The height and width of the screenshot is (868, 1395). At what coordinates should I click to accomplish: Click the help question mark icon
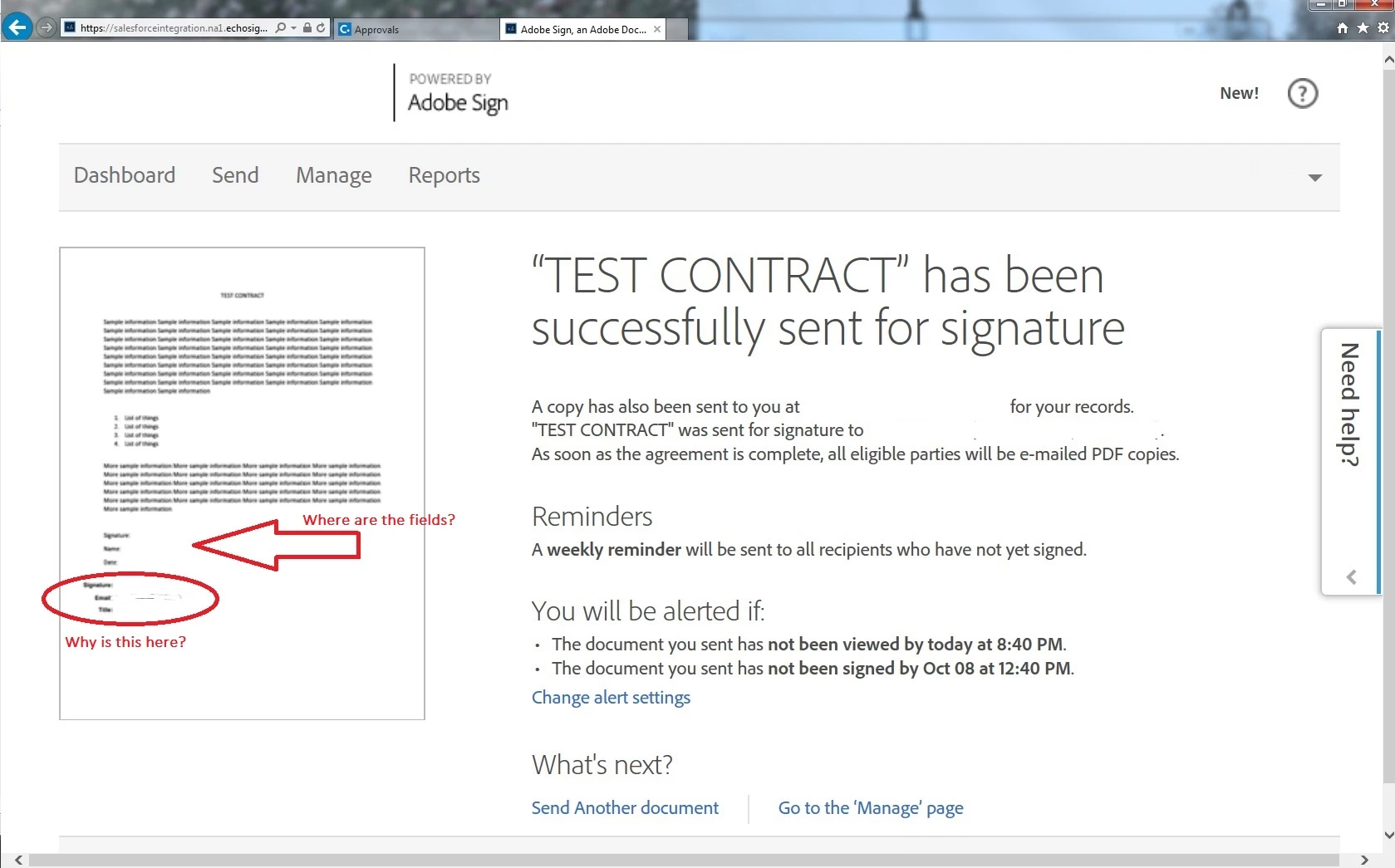click(1302, 93)
